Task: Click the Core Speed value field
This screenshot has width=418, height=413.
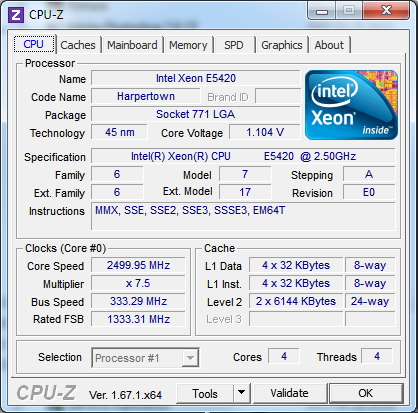Action: [138, 265]
